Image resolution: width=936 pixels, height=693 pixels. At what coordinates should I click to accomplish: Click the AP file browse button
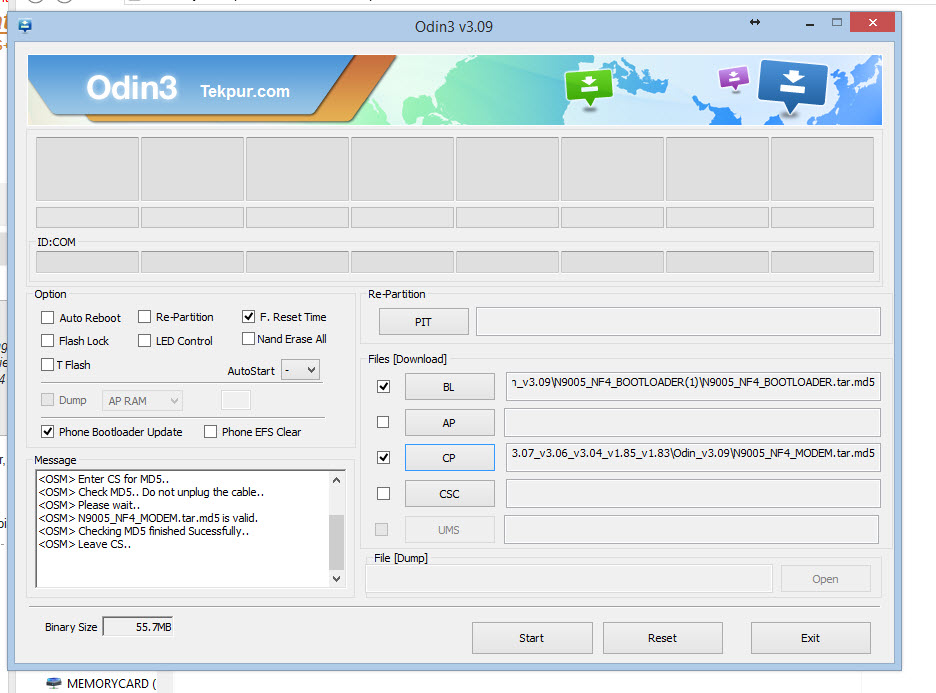click(449, 423)
